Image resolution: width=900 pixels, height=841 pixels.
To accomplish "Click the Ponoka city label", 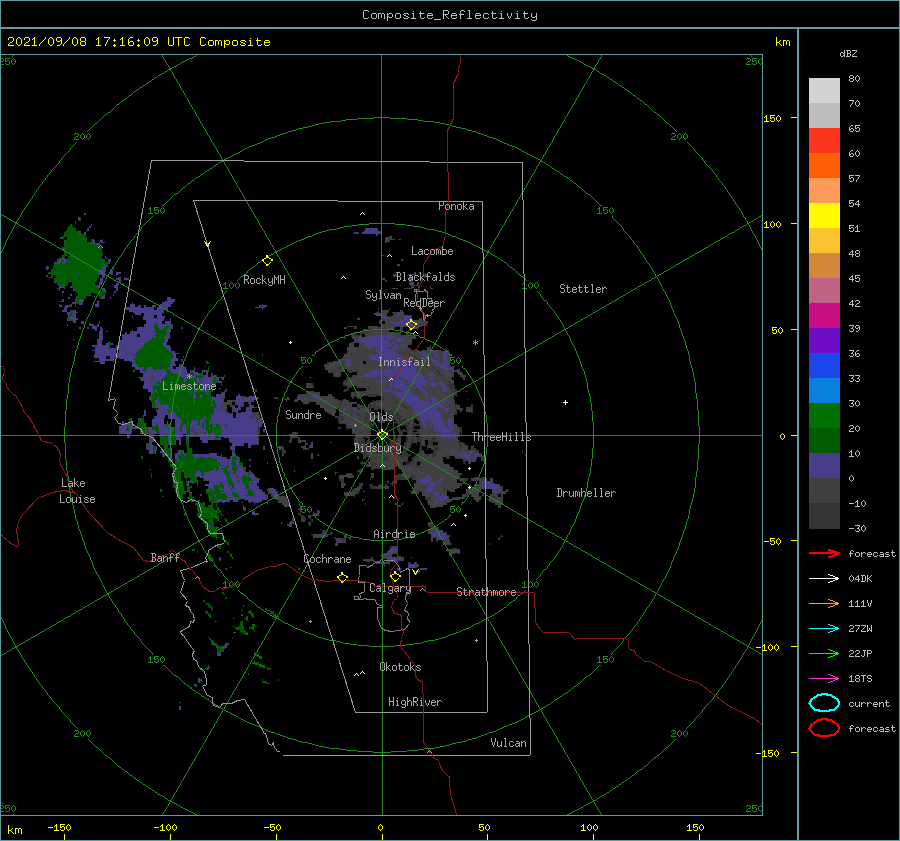I will (456, 206).
